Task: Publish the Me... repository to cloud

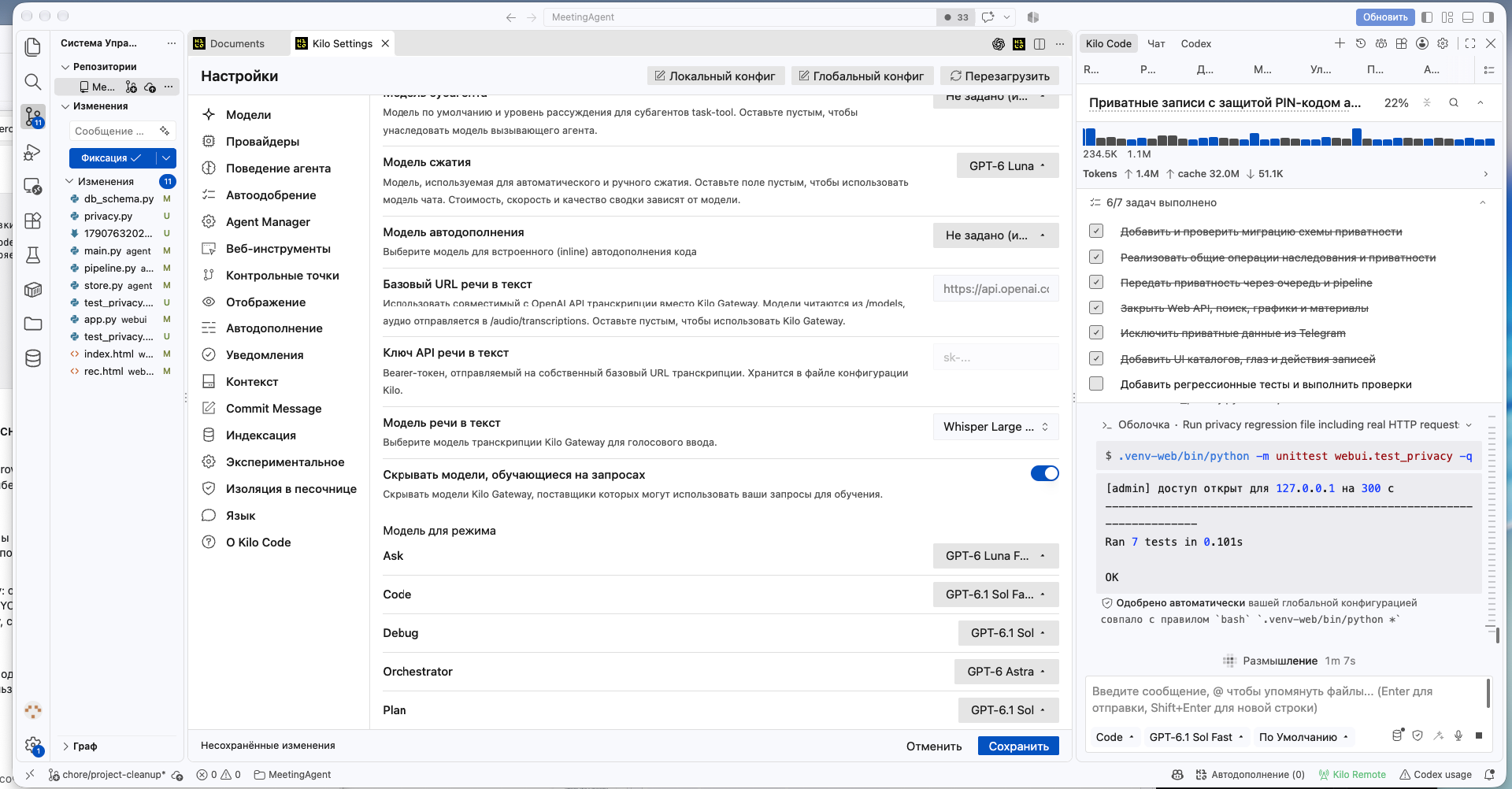Action: coord(150,87)
